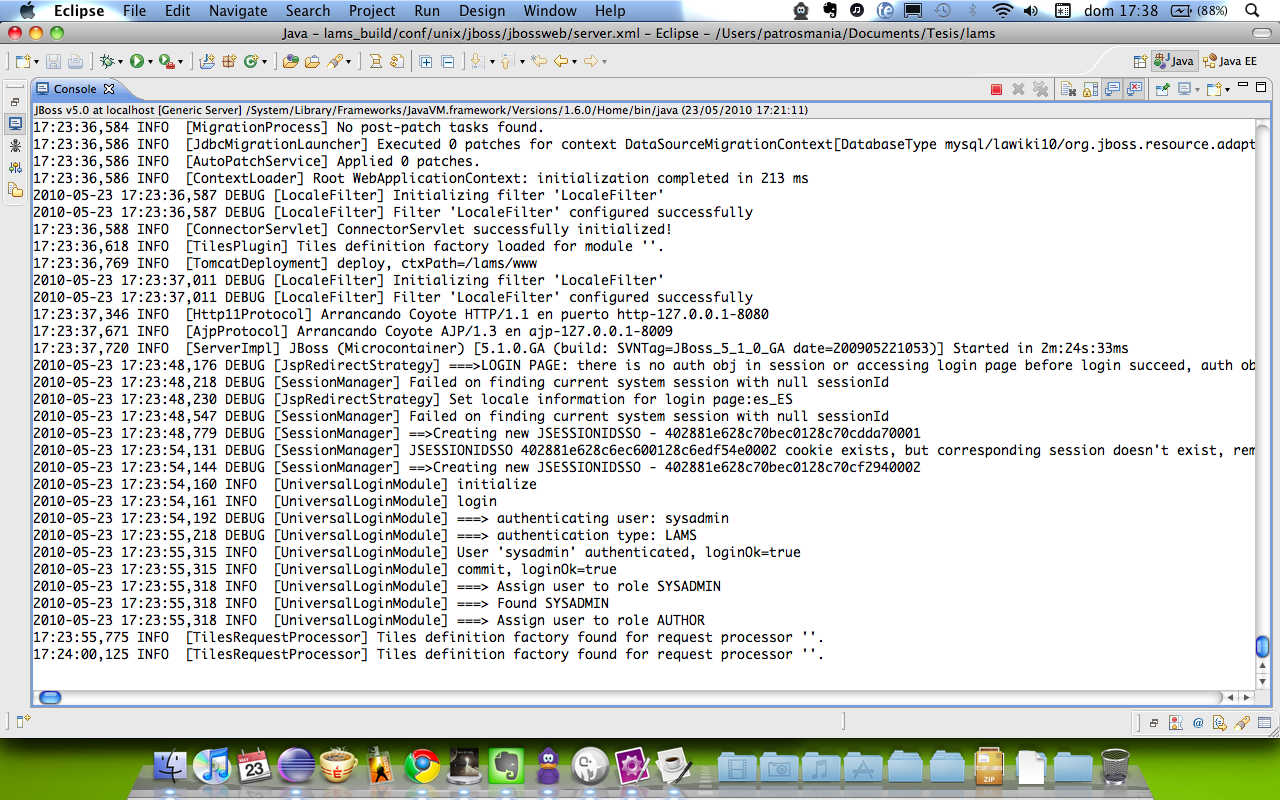This screenshot has height=800, width=1280.
Task: Click the New Java Class icon
Action: click(251, 62)
